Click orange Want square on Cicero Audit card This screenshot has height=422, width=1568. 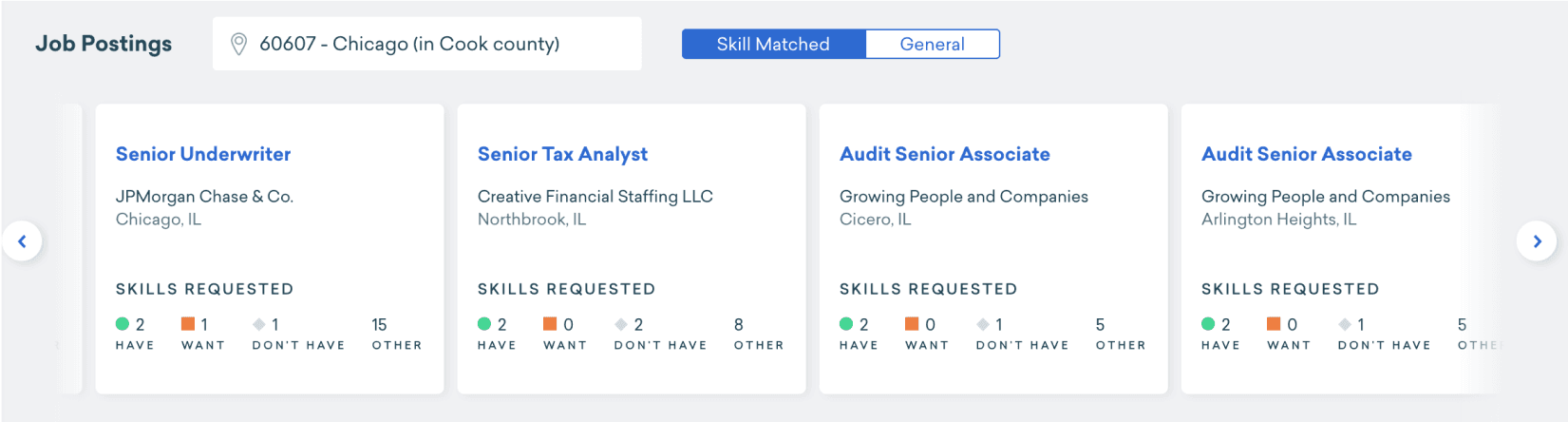pos(912,324)
